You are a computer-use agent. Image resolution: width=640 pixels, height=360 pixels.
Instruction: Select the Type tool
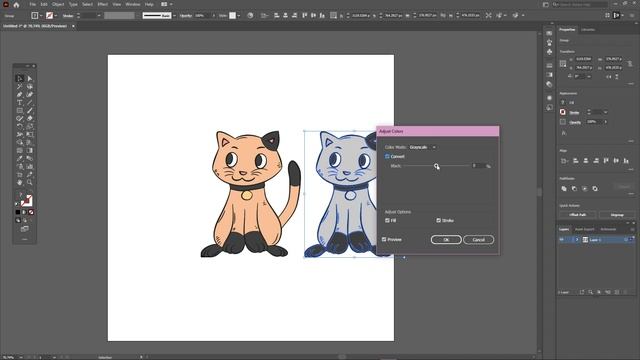pyautogui.click(x=20, y=102)
